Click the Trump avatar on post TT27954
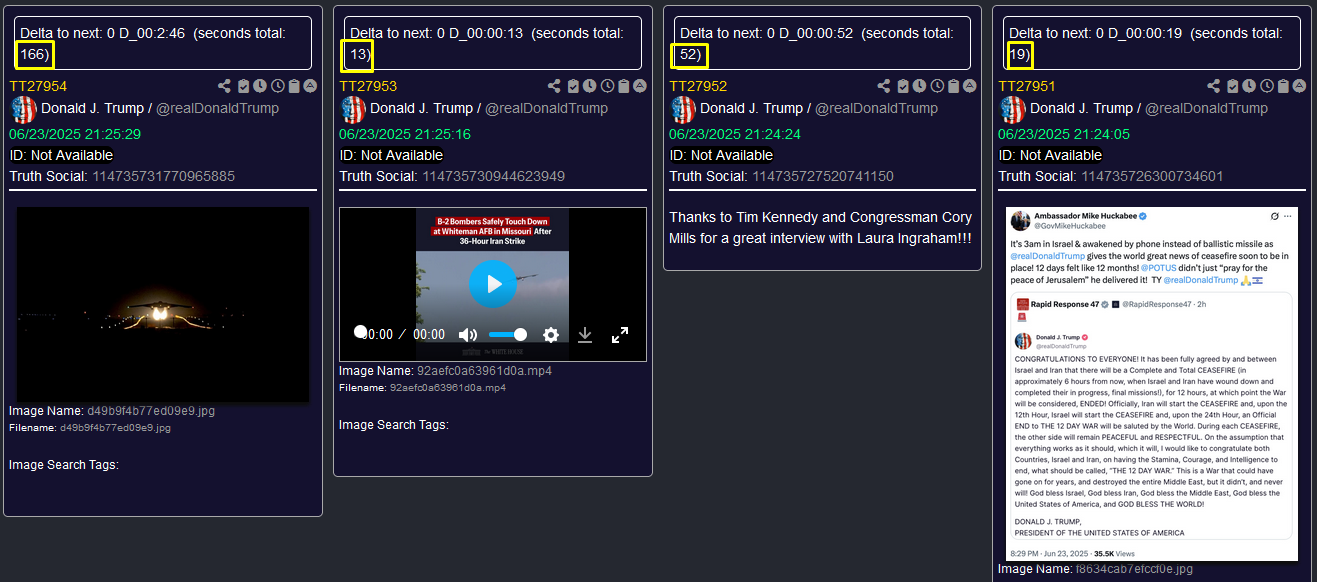This screenshot has width=1317, height=582. click(x=23, y=109)
